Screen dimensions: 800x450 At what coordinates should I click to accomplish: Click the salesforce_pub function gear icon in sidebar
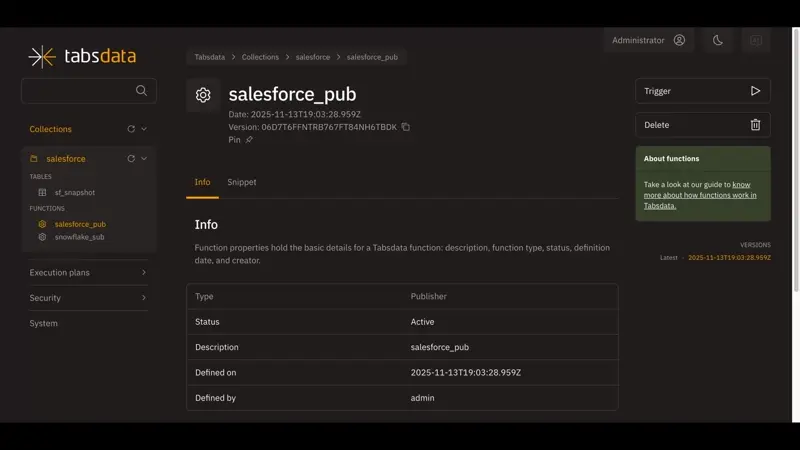42,224
